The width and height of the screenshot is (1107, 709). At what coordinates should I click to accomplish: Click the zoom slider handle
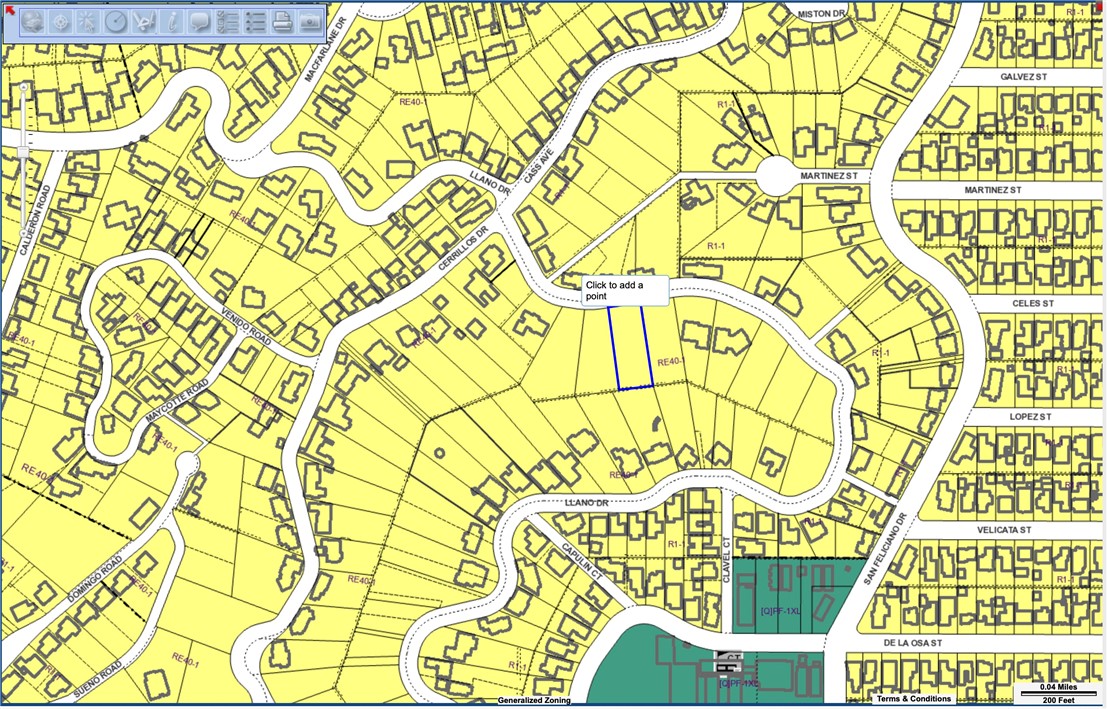pos(22,151)
